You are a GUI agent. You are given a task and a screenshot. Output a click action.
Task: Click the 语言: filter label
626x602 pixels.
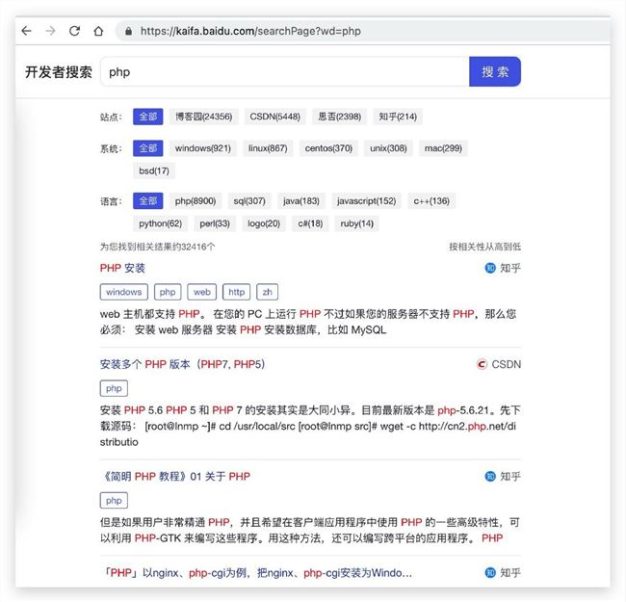coord(111,201)
